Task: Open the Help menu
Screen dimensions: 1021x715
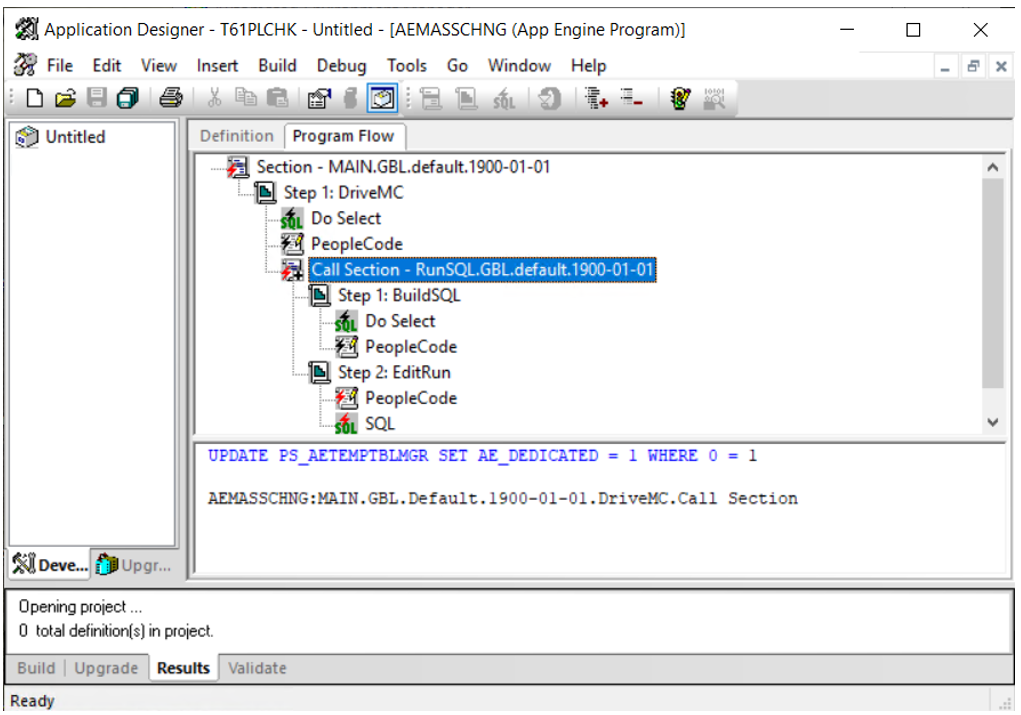Action: click(589, 66)
